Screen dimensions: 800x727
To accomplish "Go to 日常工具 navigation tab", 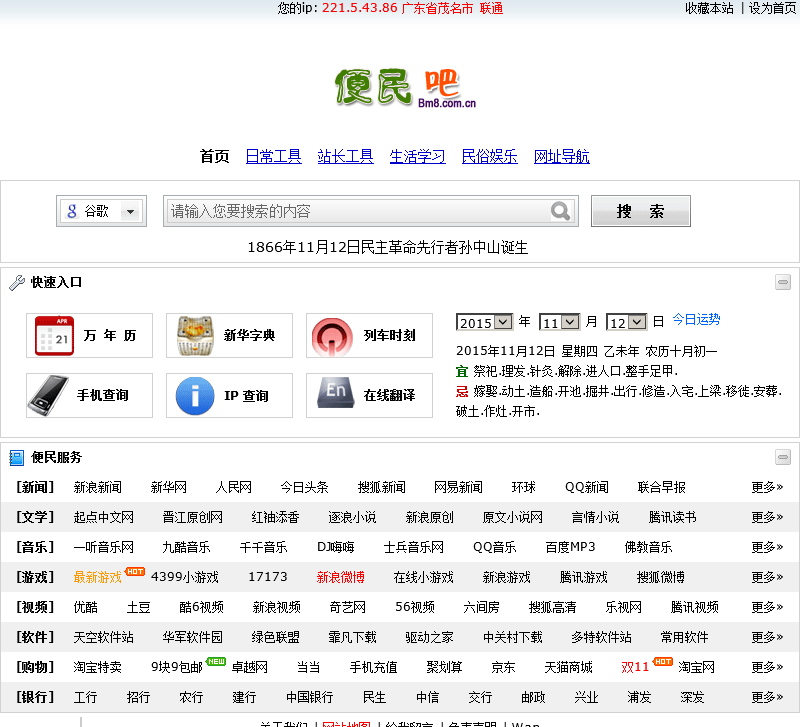I will tap(273, 156).
